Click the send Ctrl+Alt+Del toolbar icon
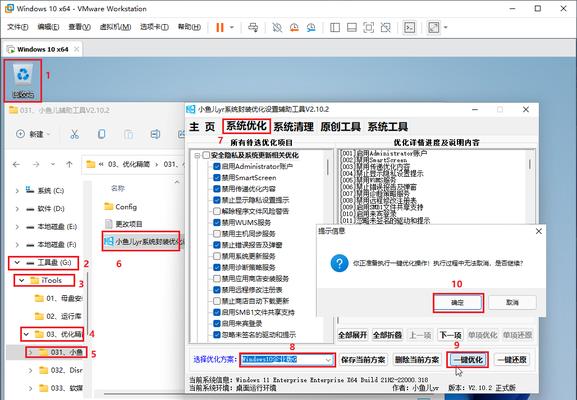The image size is (577, 400). 253,27
